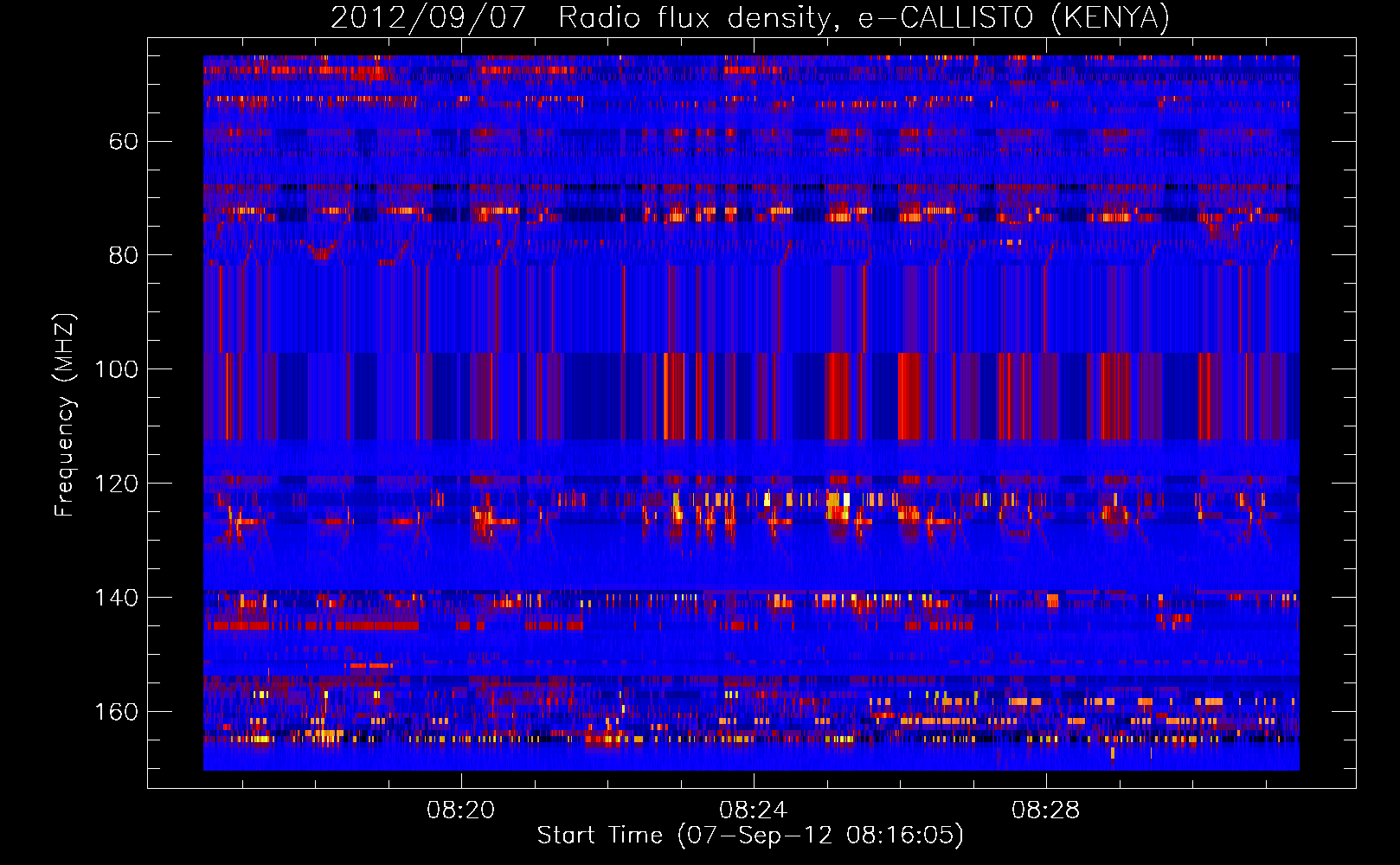Click the 100 frequency tick label

tap(116, 369)
